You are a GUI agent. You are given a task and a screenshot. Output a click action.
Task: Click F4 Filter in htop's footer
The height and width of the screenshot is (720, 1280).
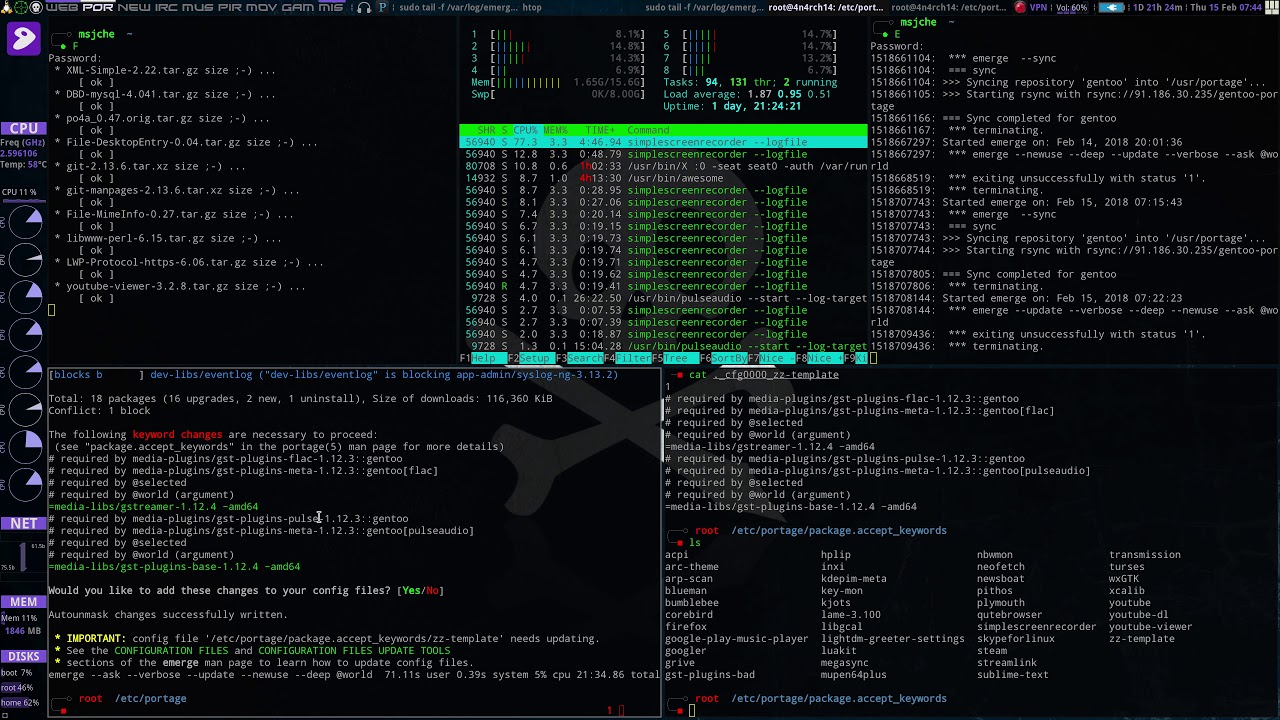pyautogui.click(x=628, y=358)
